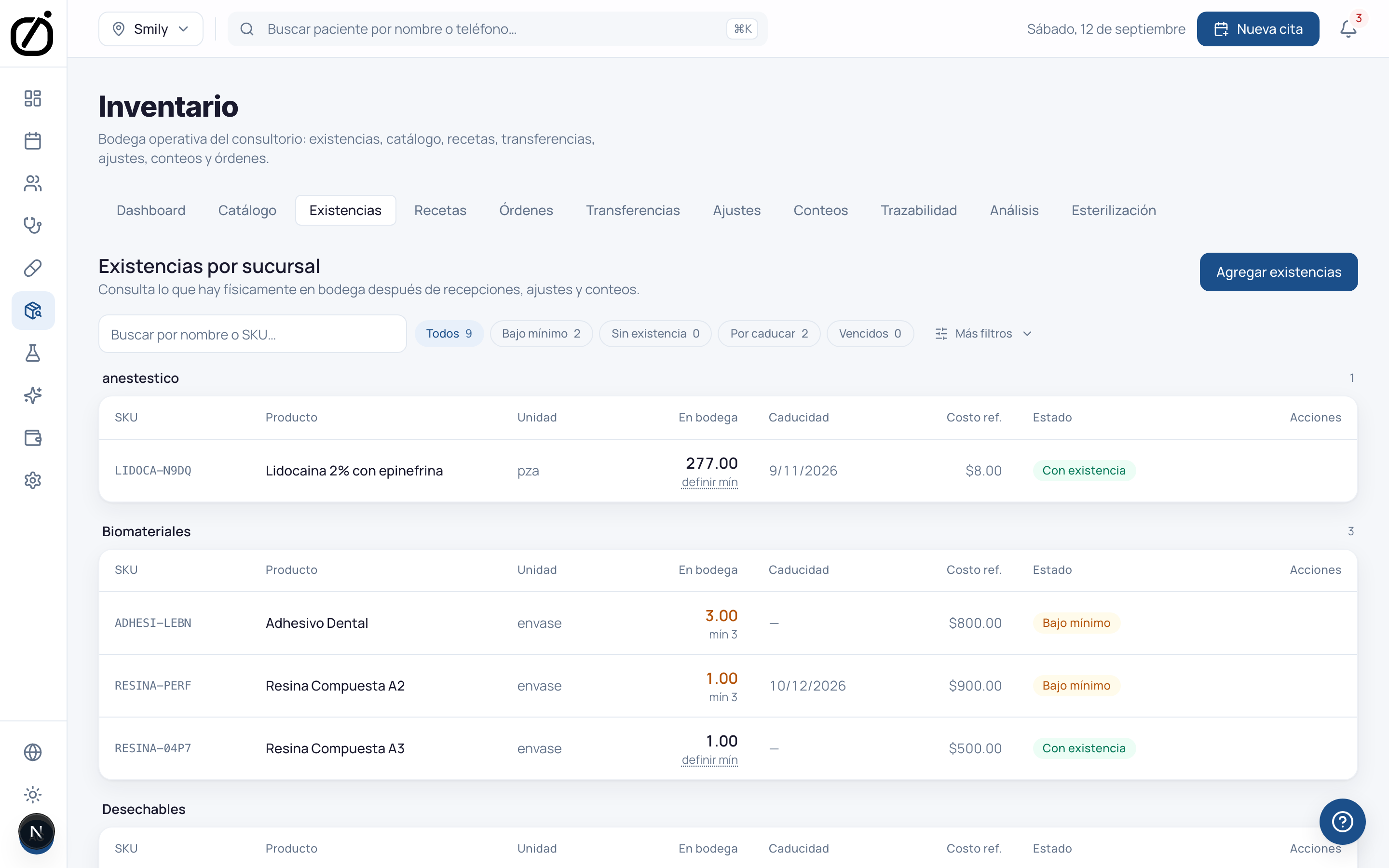Screen dimensions: 1389x868
Task: Open the patients (people) icon in sidebar
Action: pyautogui.click(x=33, y=183)
